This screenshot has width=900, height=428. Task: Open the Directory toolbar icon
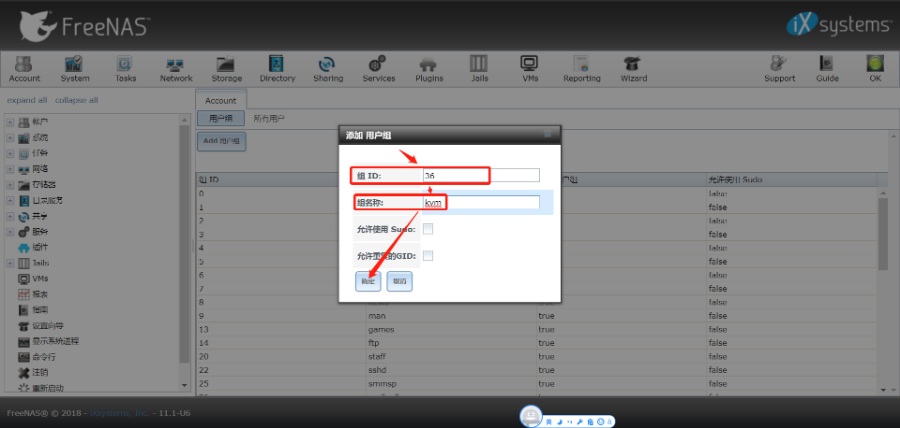coord(277,69)
